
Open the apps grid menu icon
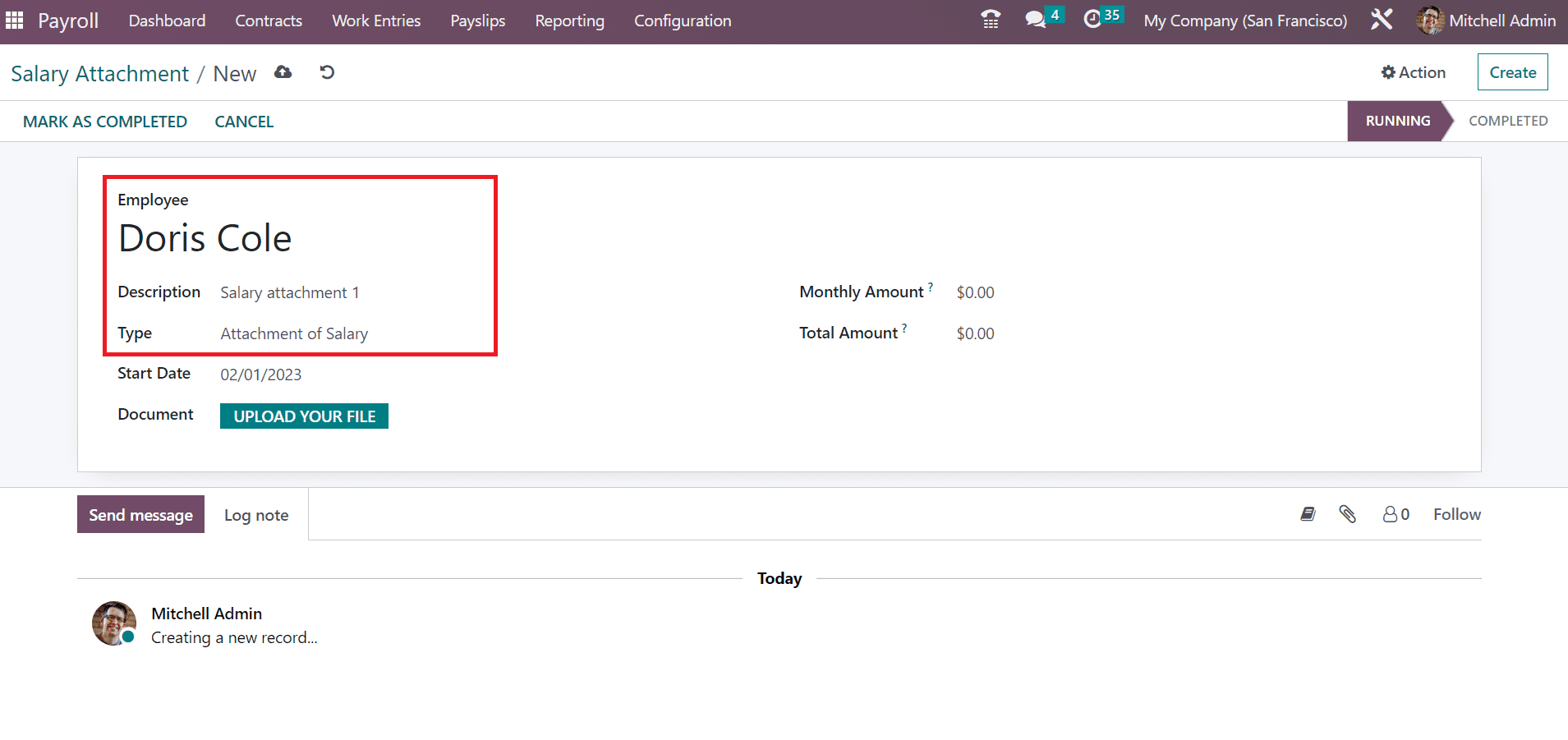coord(15,21)
